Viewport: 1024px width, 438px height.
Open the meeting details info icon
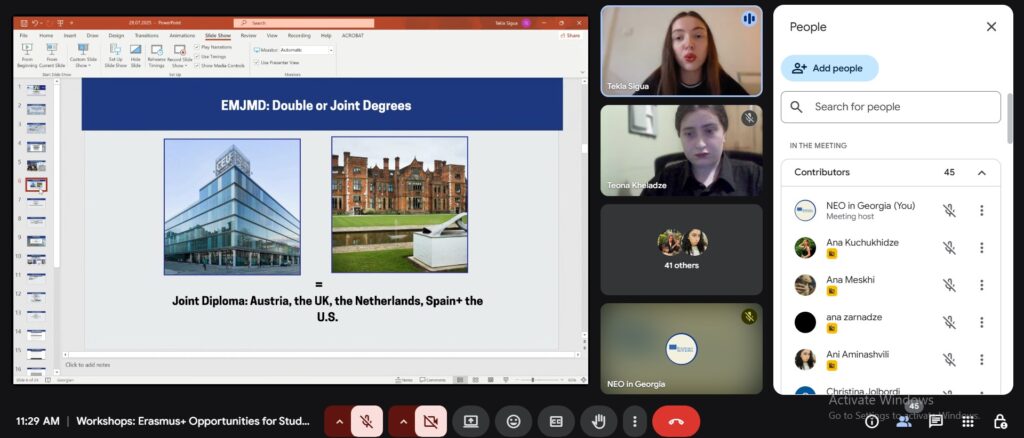point(871,422)
